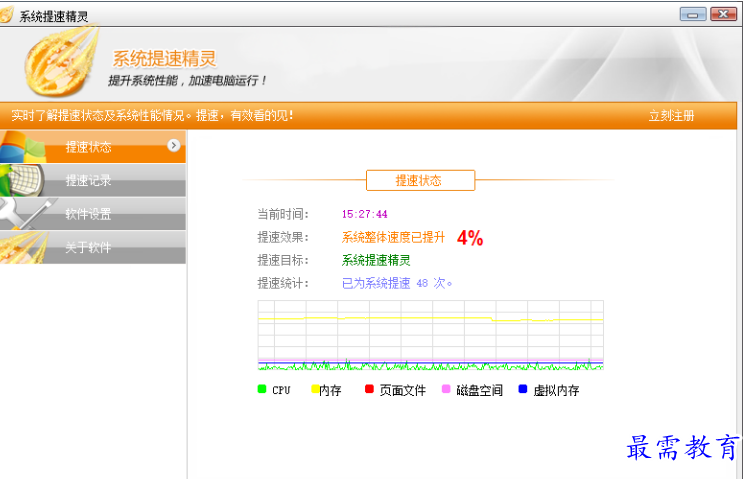This screenshot has height=479, width=748.
Task: Click the orange banner text 实时了解提速状态
Action: [x=152, y=115]
